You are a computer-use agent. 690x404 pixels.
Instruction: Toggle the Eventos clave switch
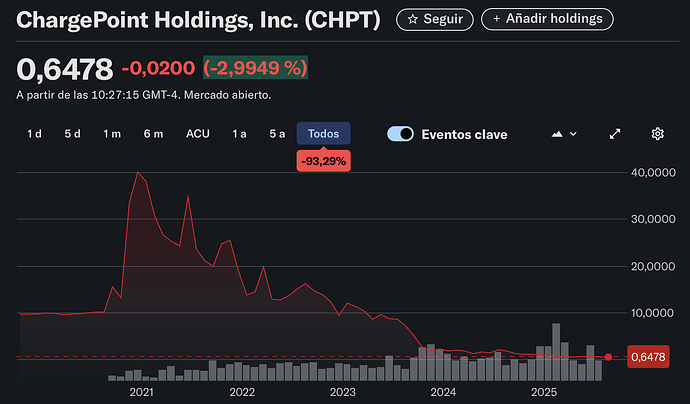click(400, 134)
